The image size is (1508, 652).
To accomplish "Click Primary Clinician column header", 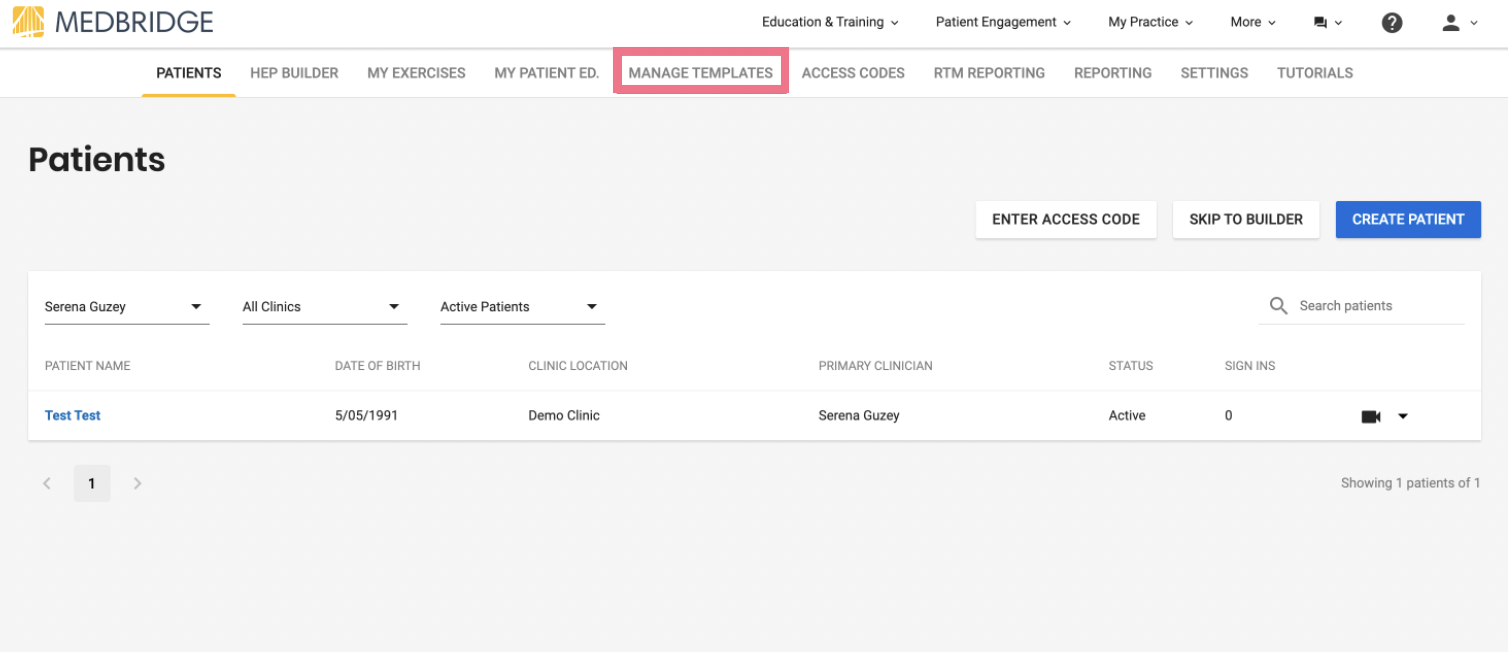I will (875, 366).
